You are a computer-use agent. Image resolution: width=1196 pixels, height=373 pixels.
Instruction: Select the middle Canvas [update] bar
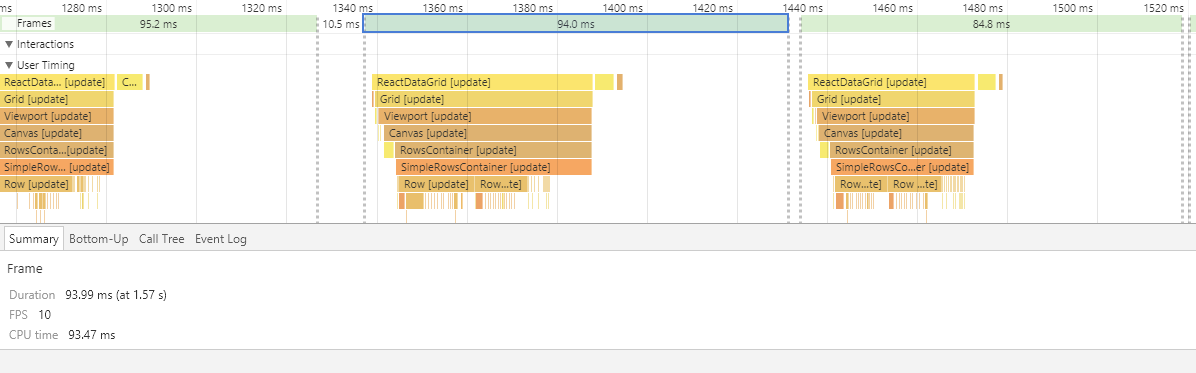coord(488,133)
